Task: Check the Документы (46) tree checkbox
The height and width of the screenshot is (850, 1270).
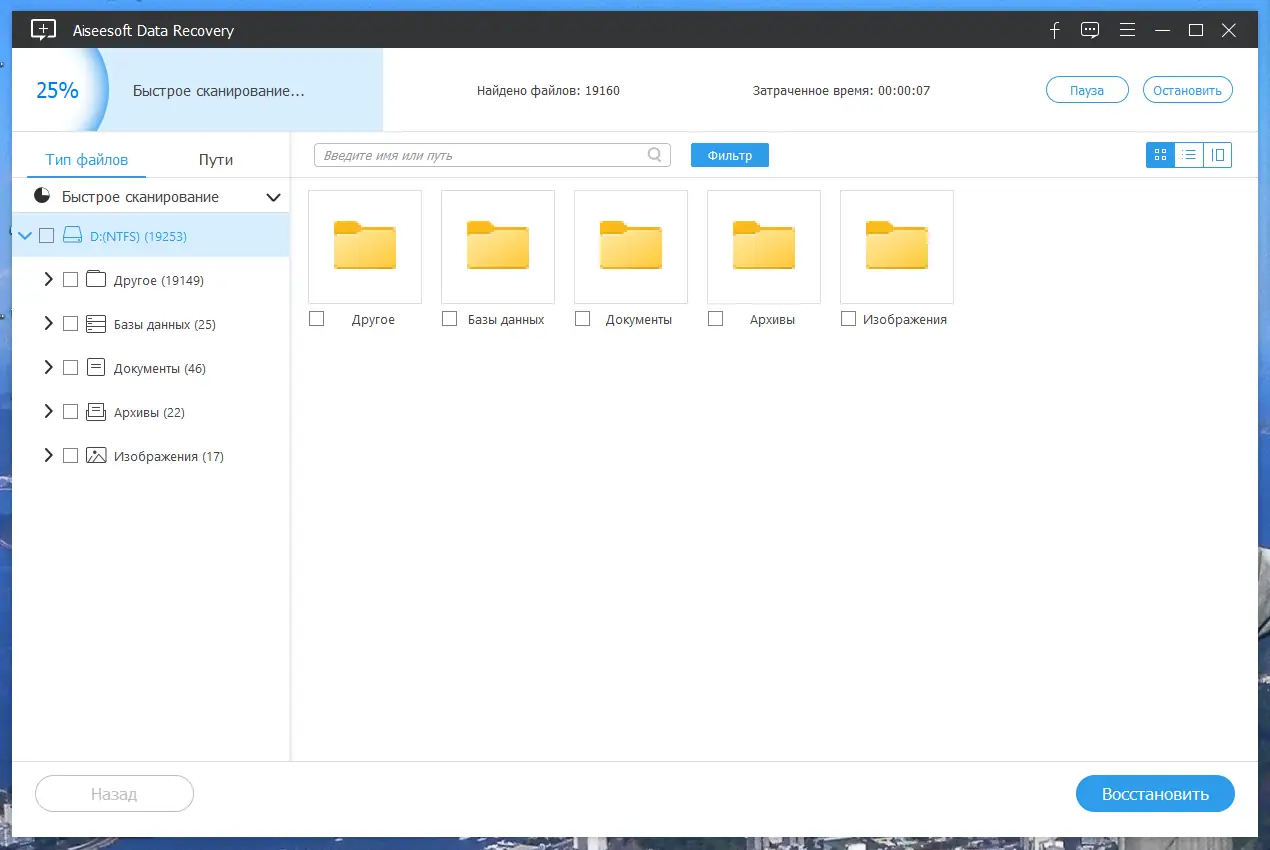Action: click(70, 368)
